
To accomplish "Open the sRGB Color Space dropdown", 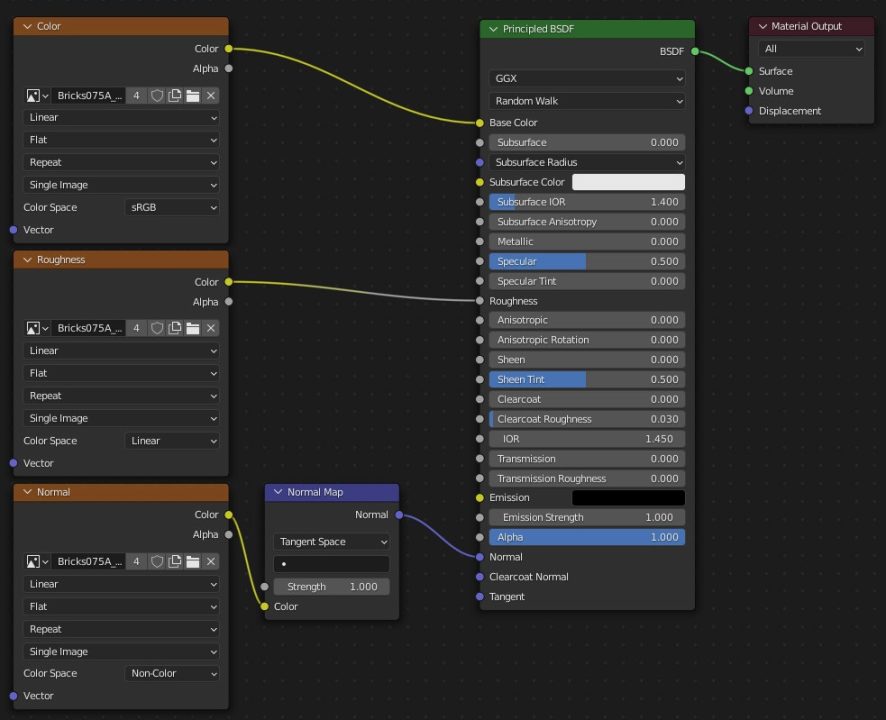I will (172, 207).
